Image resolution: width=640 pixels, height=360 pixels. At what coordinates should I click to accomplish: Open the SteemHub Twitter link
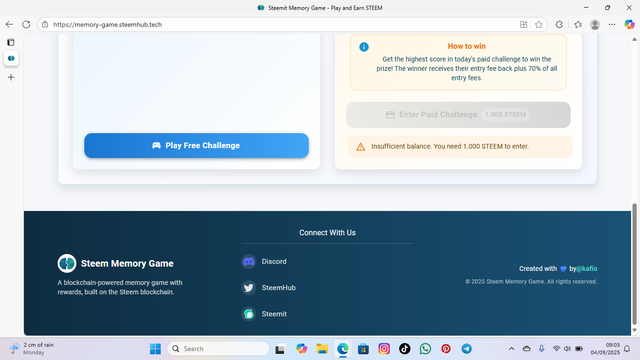pos(278,287)
